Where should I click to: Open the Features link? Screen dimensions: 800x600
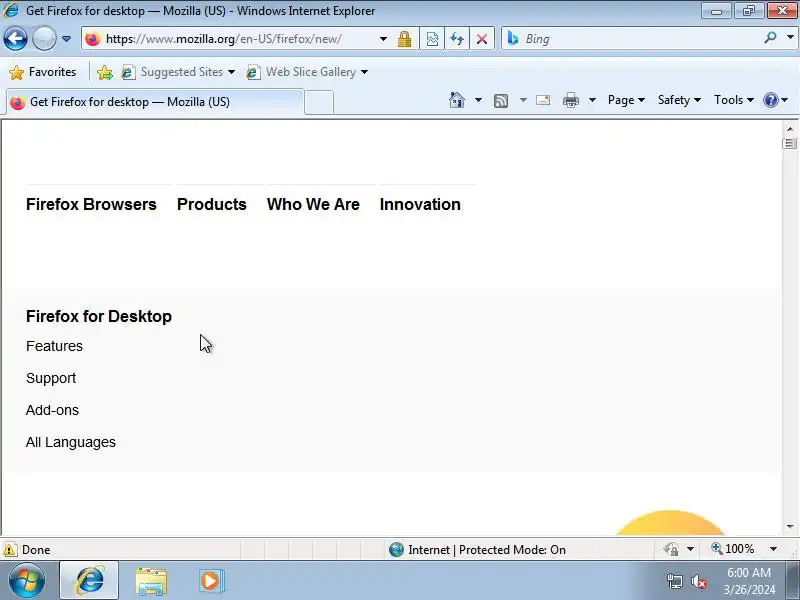[54, 346]
